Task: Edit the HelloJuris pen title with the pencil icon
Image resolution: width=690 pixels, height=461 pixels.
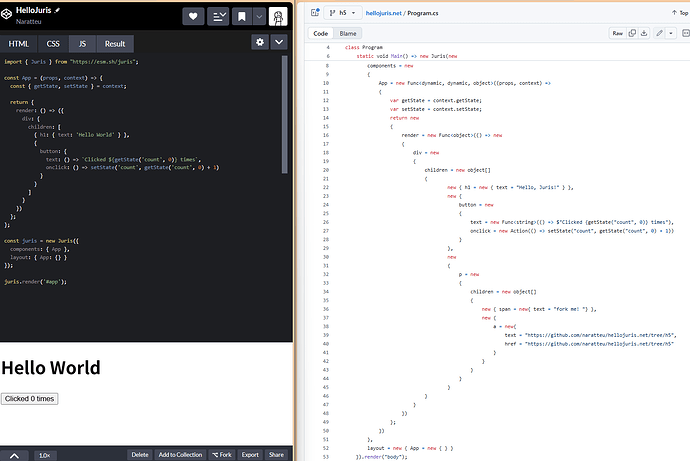Action: point(57,10)
